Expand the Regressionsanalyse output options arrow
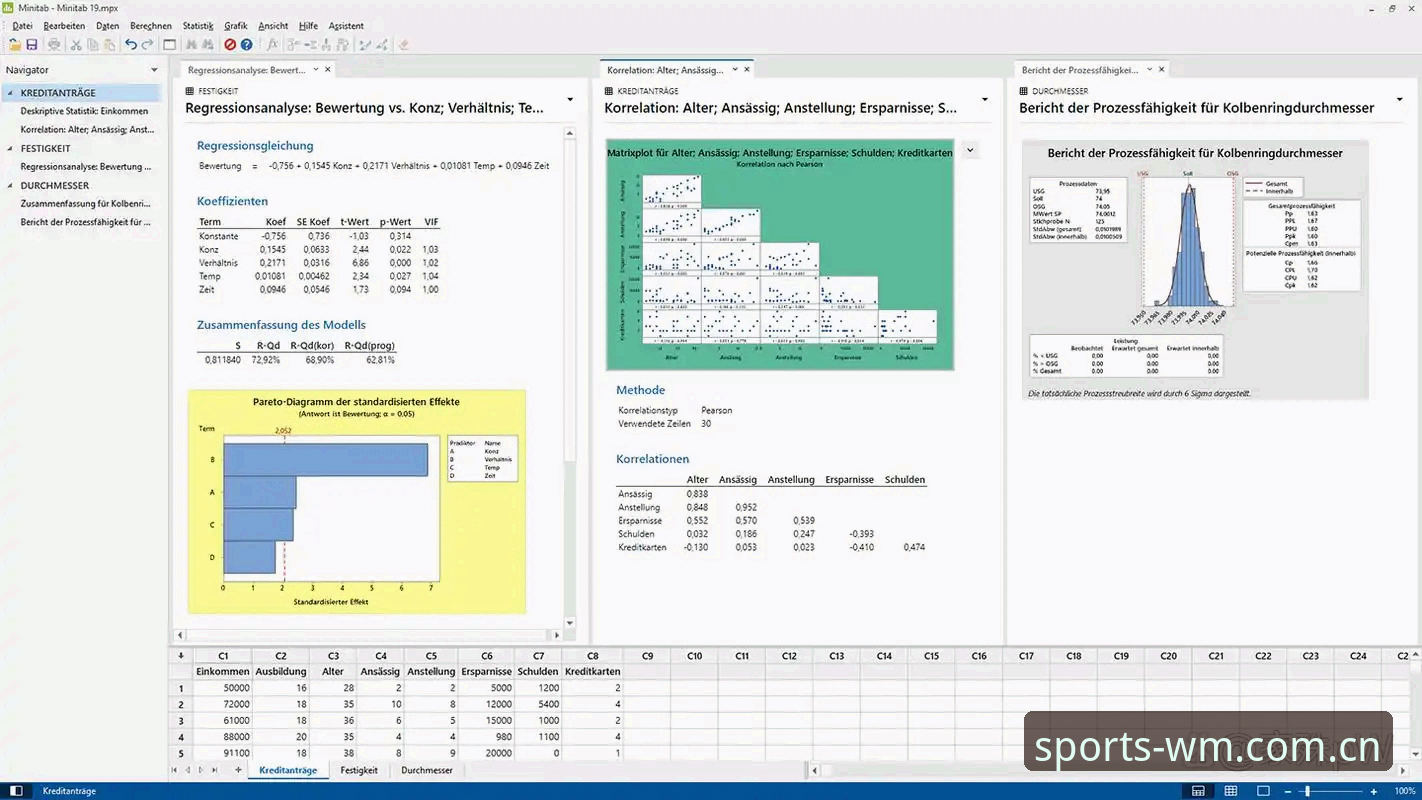The height and width of the screenshot is (800, 1422). 570,99
